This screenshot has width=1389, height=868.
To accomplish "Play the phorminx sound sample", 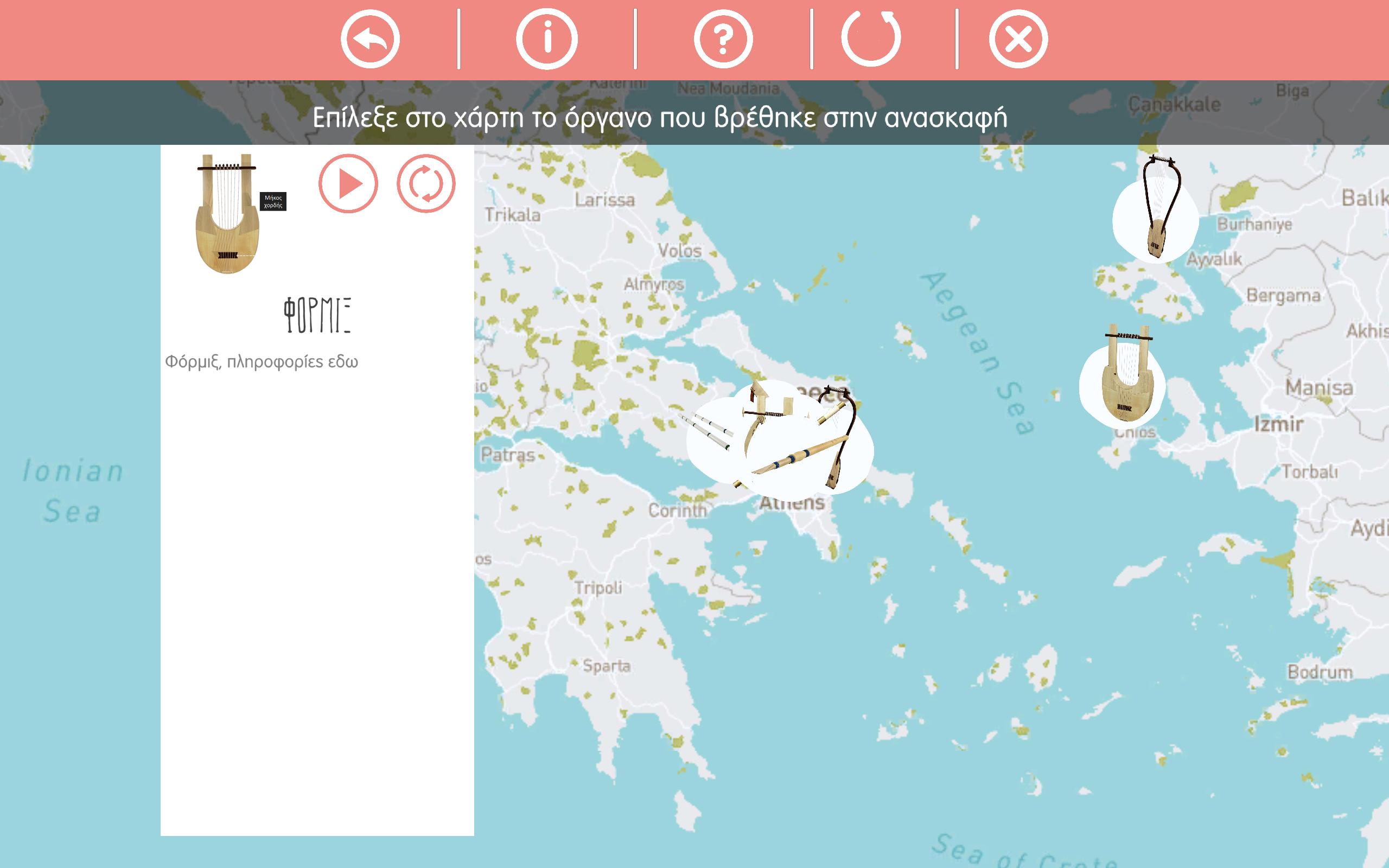I will tap(348, 184).
